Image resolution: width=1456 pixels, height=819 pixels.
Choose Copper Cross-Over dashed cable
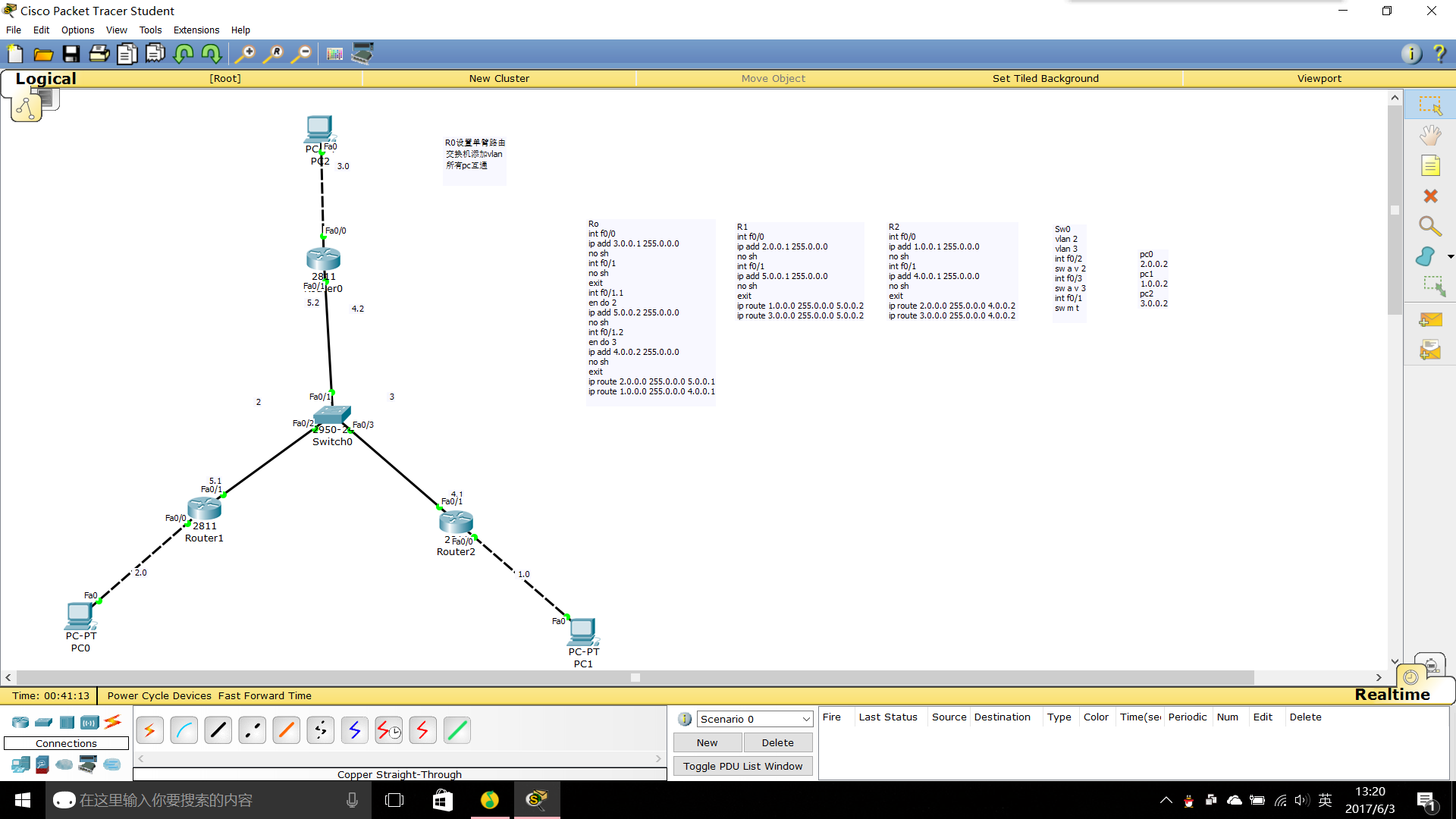(x=253, y=730)
